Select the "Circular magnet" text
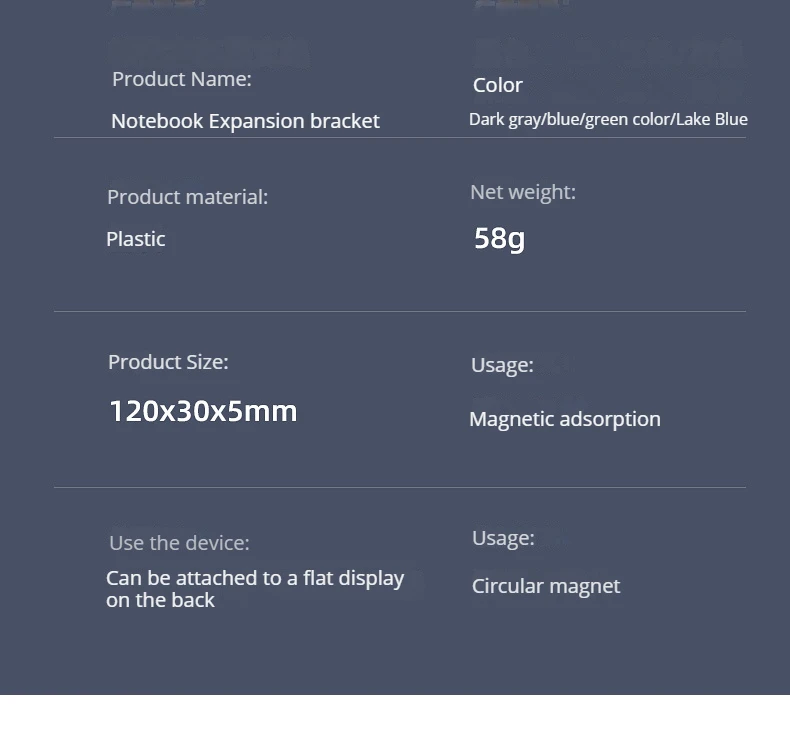This screenshot has height=736, width=790. tap(545, 586)
